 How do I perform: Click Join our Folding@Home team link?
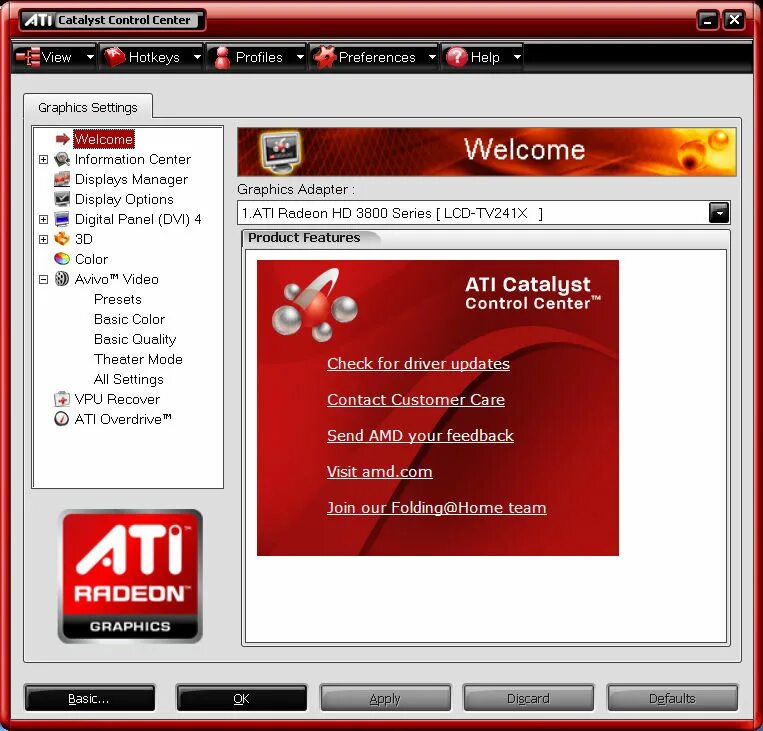(x=436, y=508)
